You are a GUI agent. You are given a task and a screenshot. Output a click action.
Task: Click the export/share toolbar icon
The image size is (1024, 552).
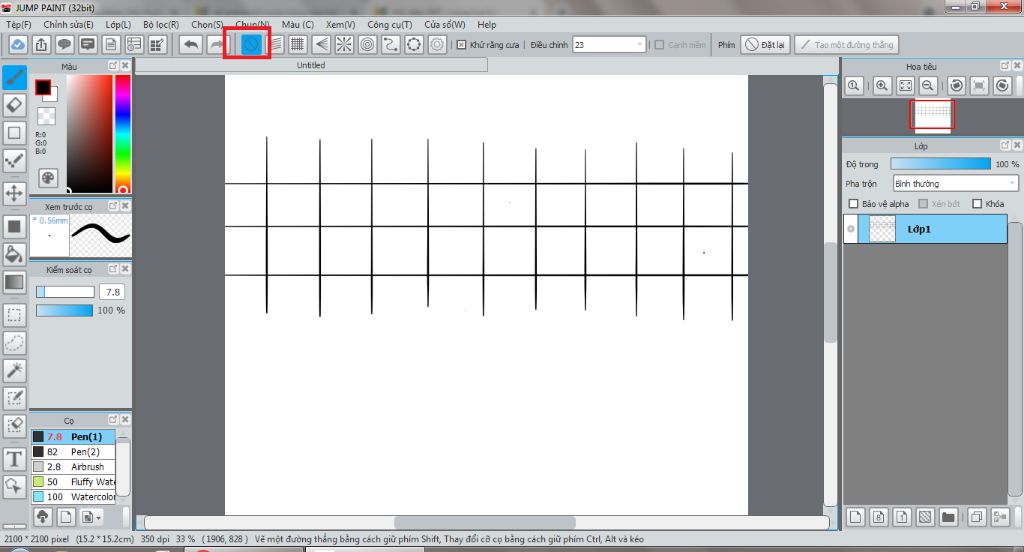(x=41, y=44)
